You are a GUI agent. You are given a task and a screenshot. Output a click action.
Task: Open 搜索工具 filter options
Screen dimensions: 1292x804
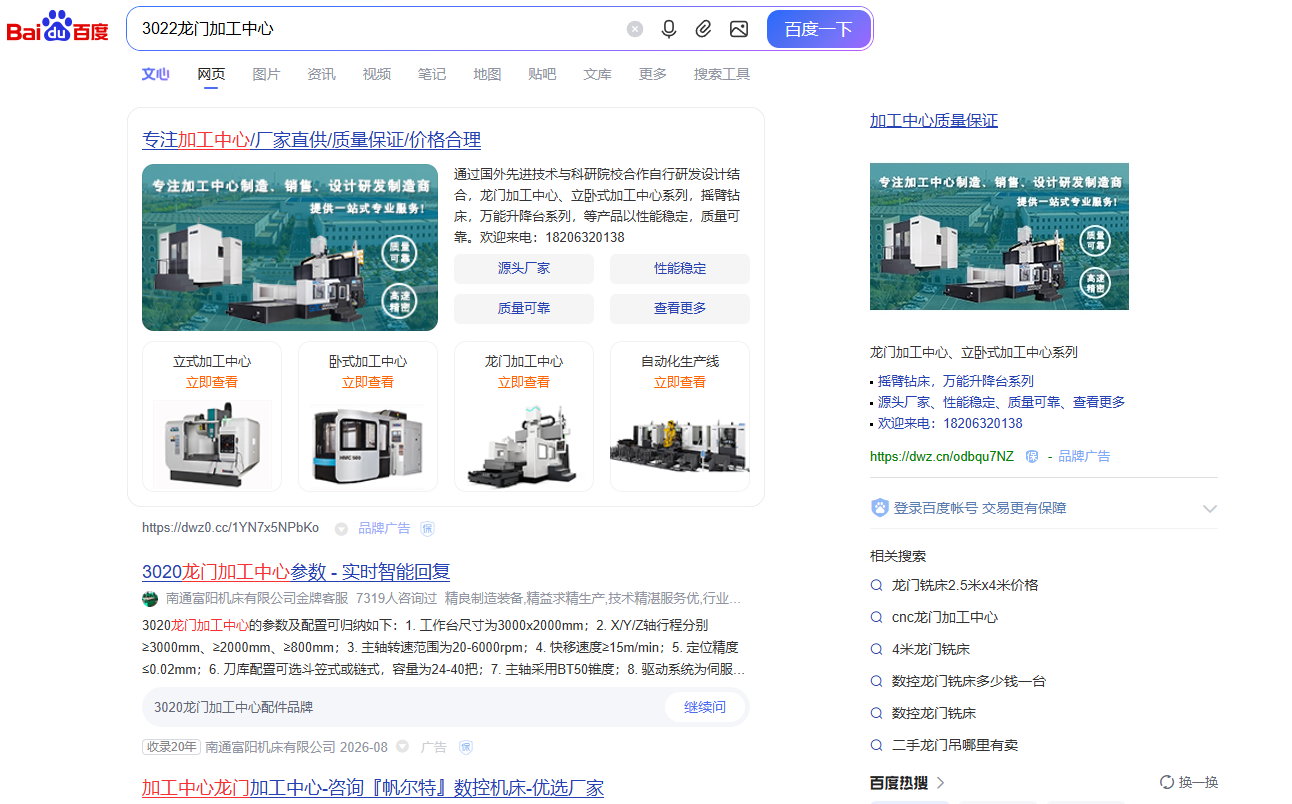[722, 74]
